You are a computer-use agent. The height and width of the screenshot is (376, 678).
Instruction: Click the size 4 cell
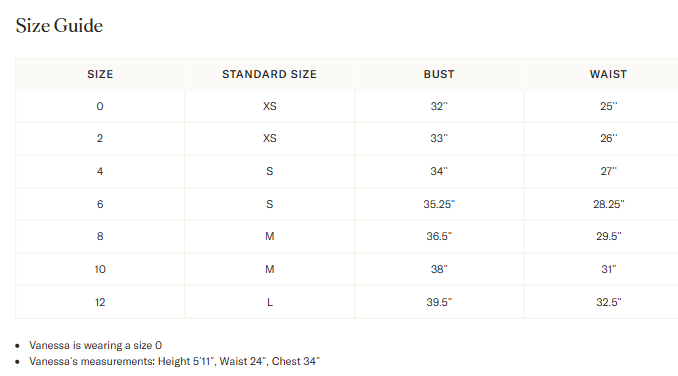pyautogui.click(x=100, y=171)
